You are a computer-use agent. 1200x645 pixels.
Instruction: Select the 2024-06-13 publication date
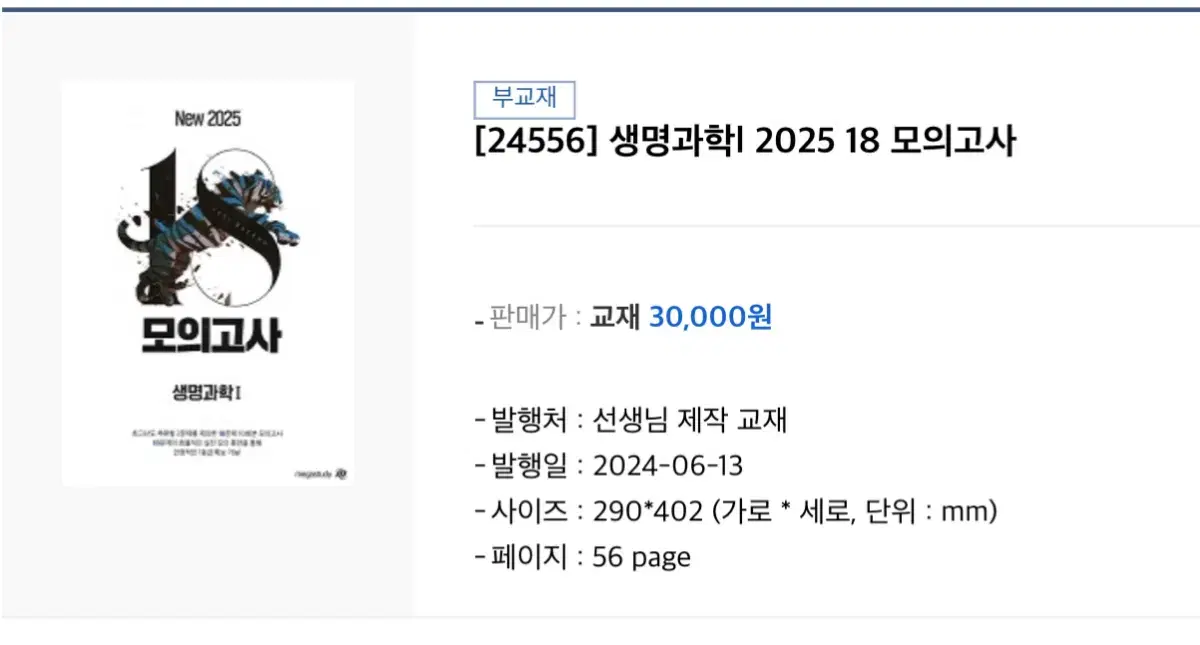668,466
